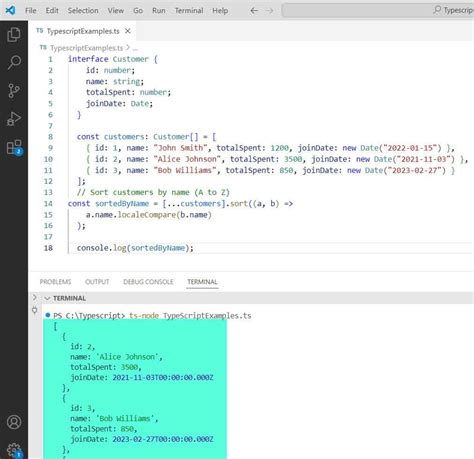
Task: Click the "Alice Johnson" string in code
Action: pyautogui.click(x=187, y=159)
